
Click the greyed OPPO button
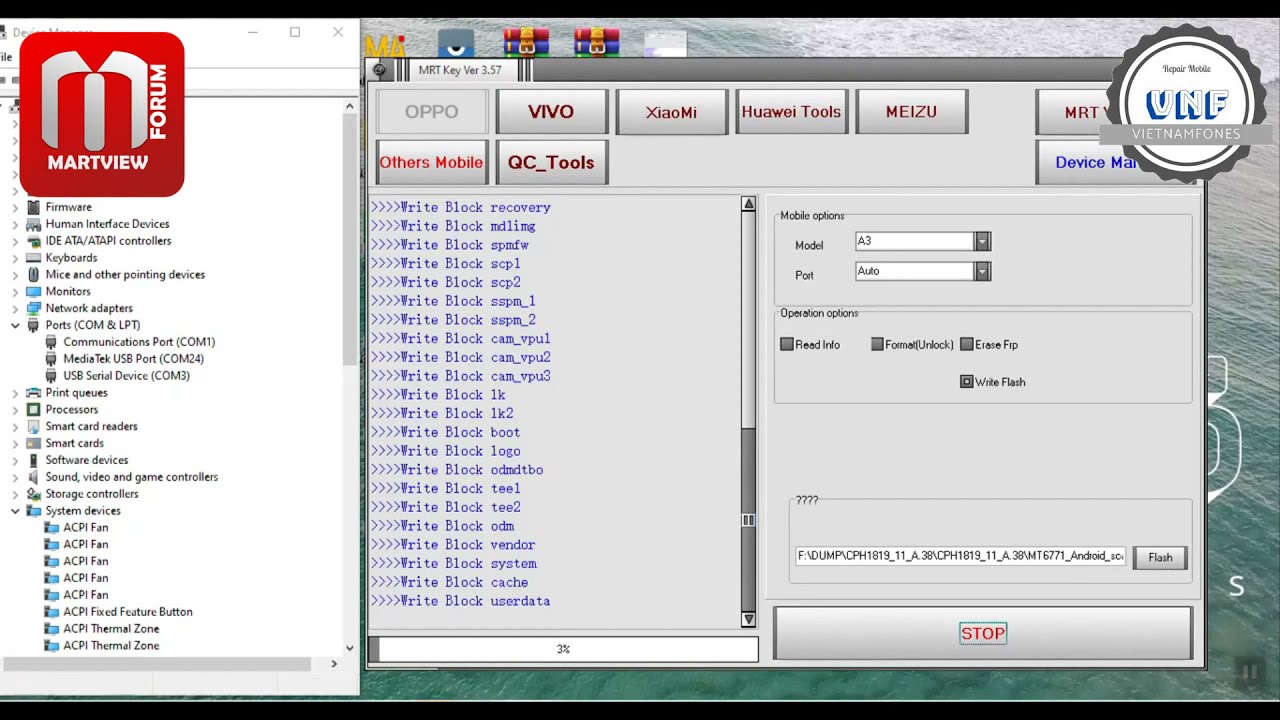431,112
